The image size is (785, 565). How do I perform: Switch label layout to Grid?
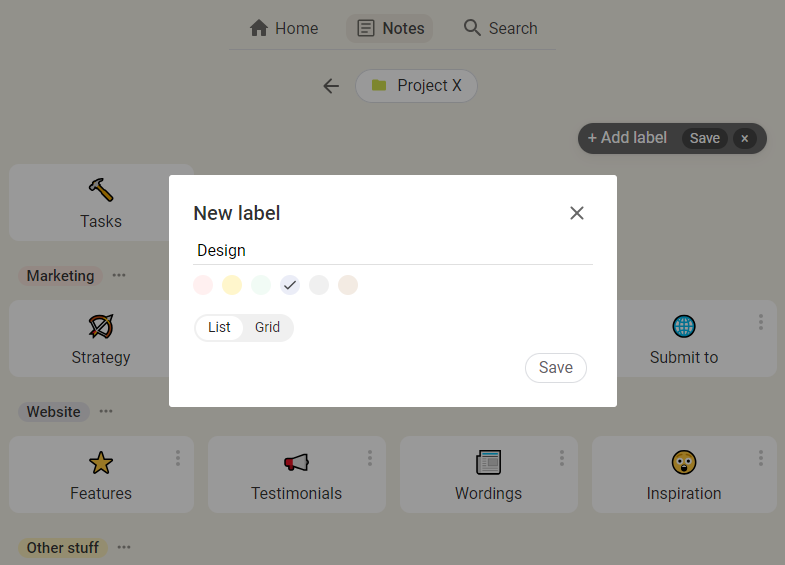267,327
